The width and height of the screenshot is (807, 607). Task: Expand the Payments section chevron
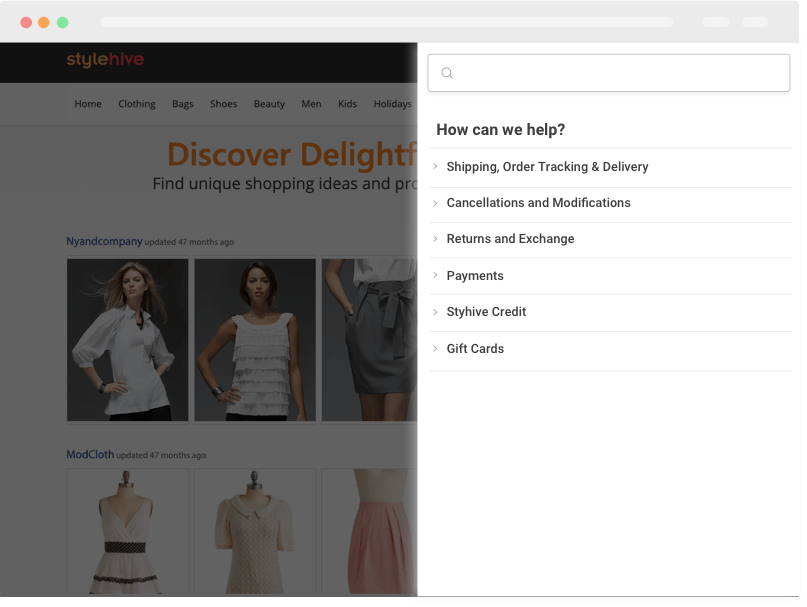pos(435,275)
